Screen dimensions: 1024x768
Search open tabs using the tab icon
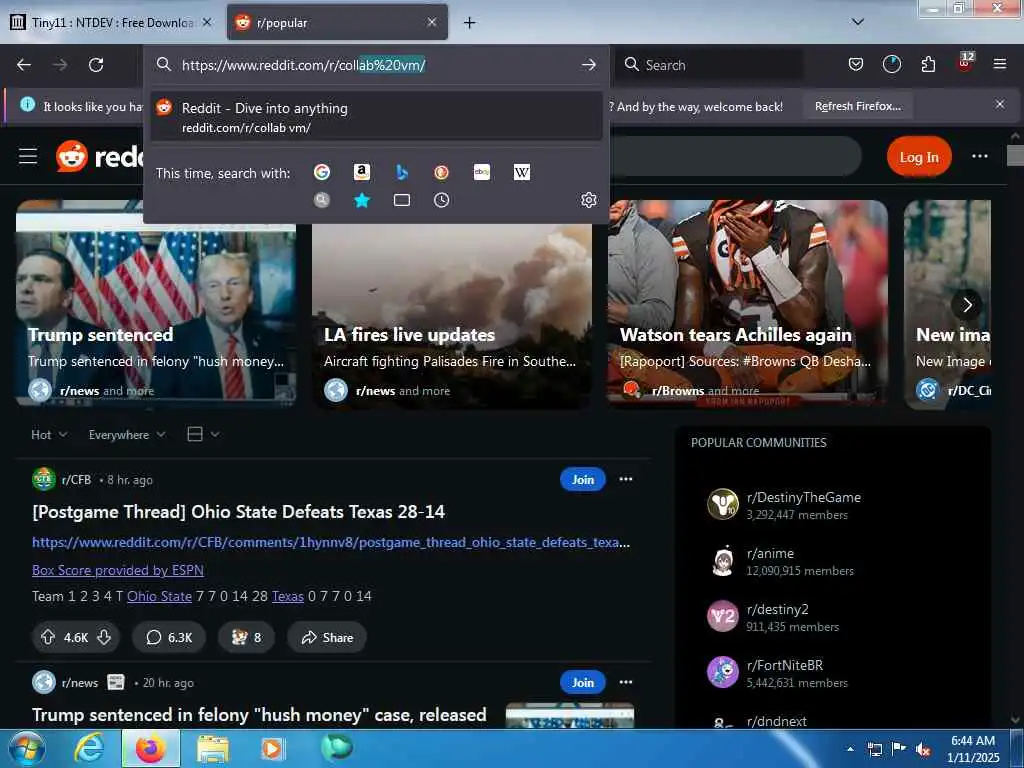pyautogui.click(x=402, y=200)
